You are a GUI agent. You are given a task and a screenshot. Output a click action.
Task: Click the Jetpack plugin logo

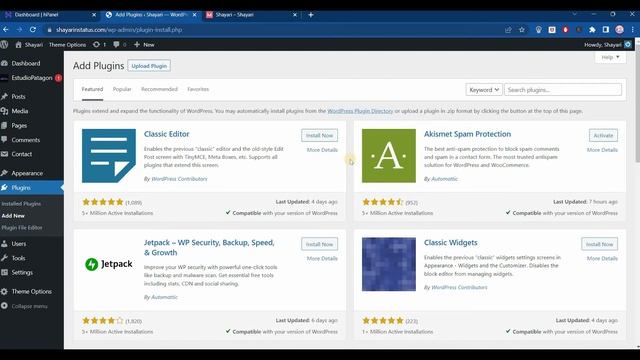pyautogui.click(x=109, y=264)
